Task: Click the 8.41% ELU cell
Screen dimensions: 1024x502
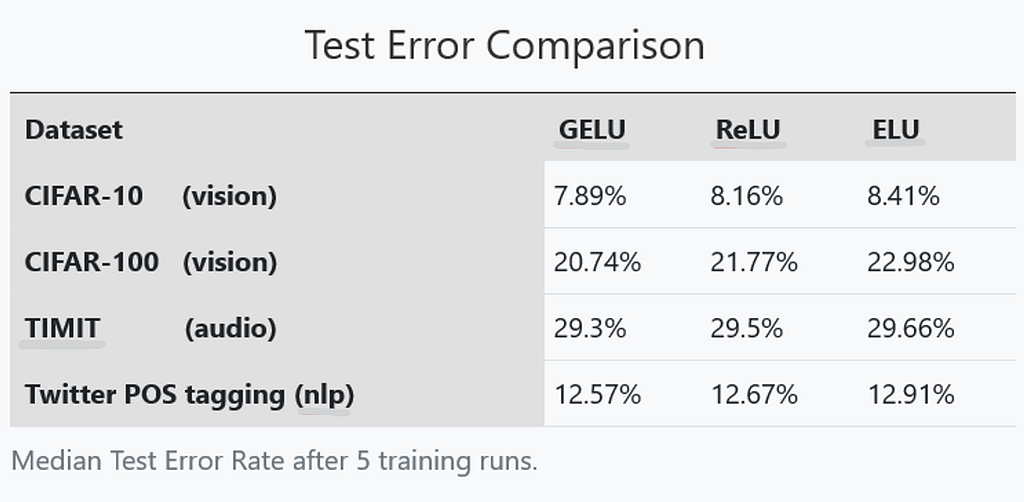Action: (903, 196)
